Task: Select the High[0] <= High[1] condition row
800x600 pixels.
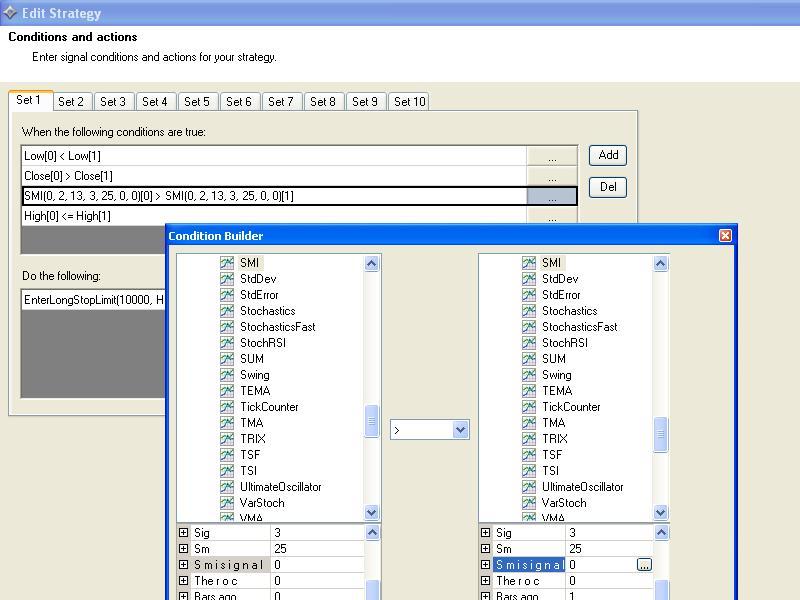Action: tap(274, 216)
